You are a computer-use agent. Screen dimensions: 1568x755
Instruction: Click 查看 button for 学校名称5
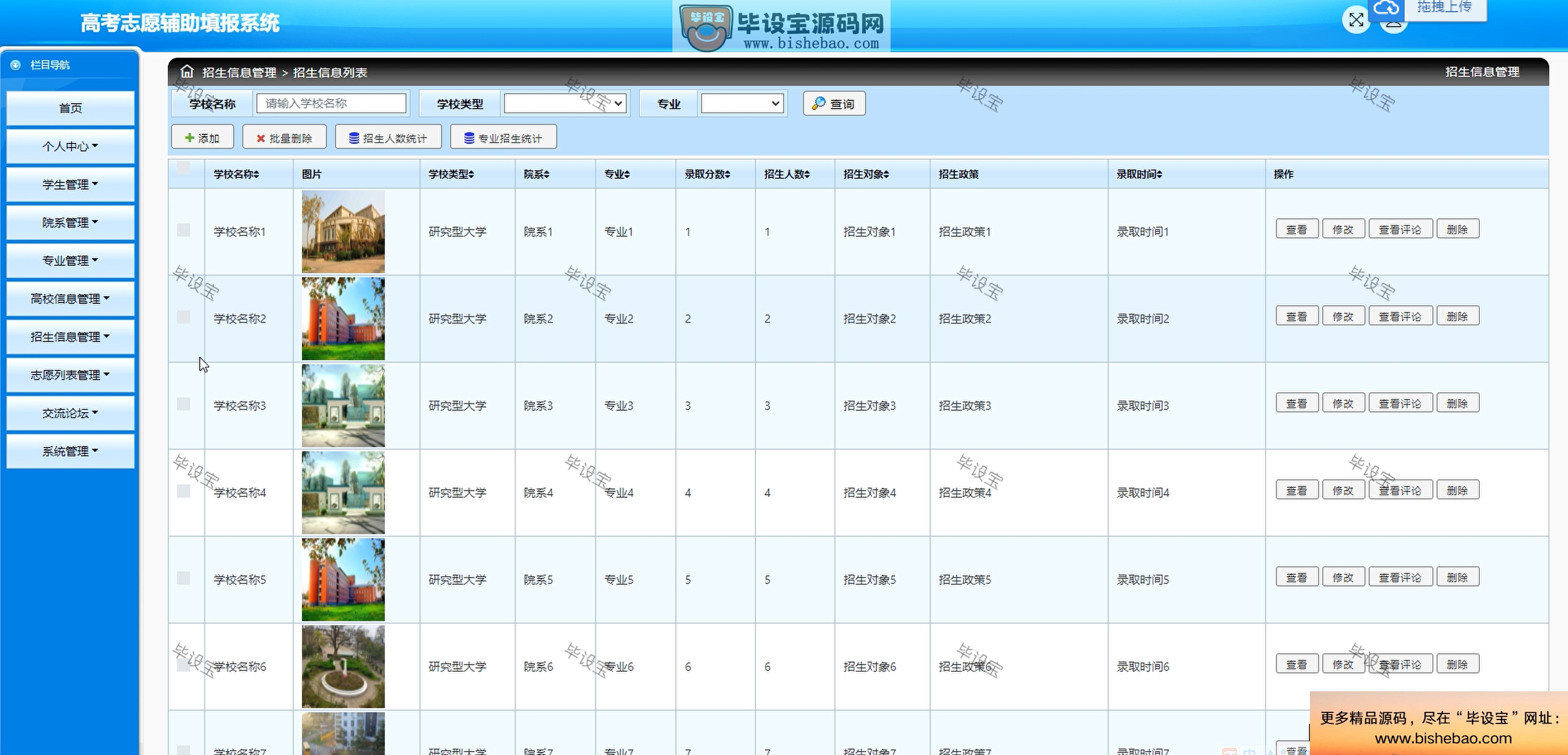point(1297,578)
